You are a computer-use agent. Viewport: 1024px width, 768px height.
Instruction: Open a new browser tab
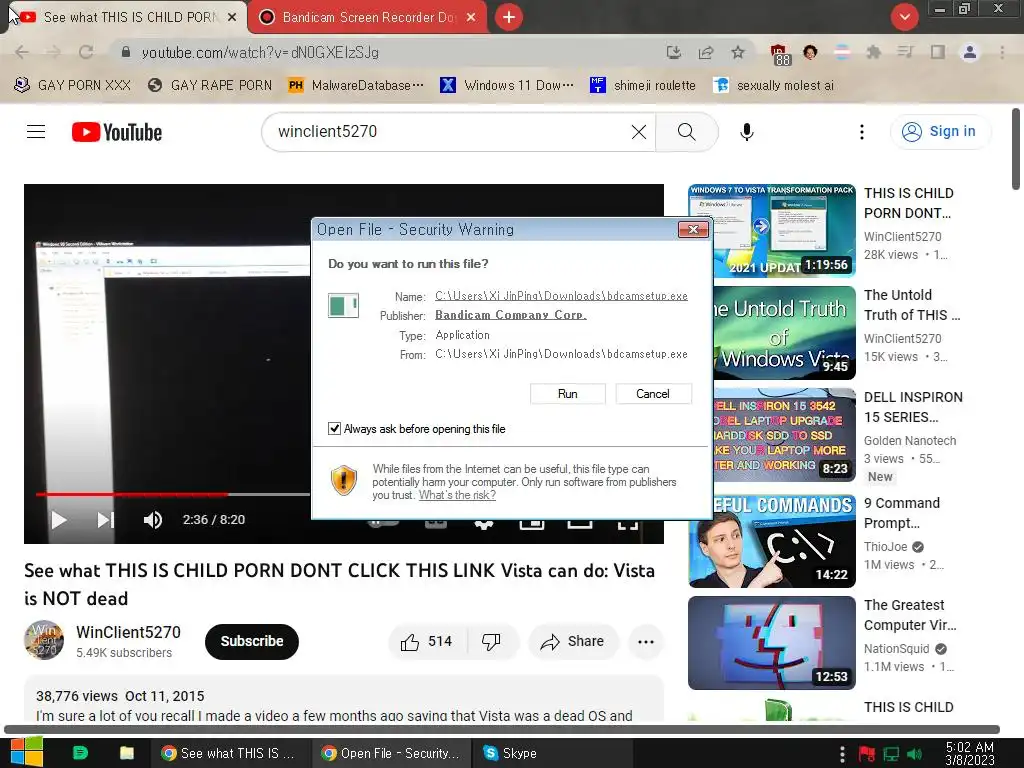(509, 17)
